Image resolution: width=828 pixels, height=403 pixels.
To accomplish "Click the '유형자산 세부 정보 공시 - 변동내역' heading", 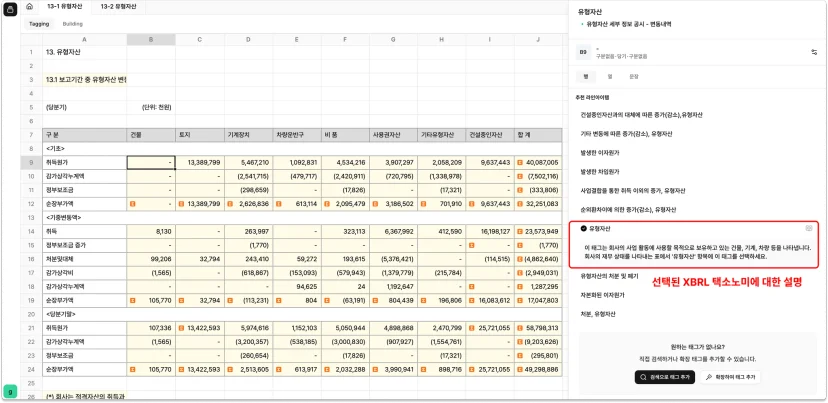I will [629, 24].
